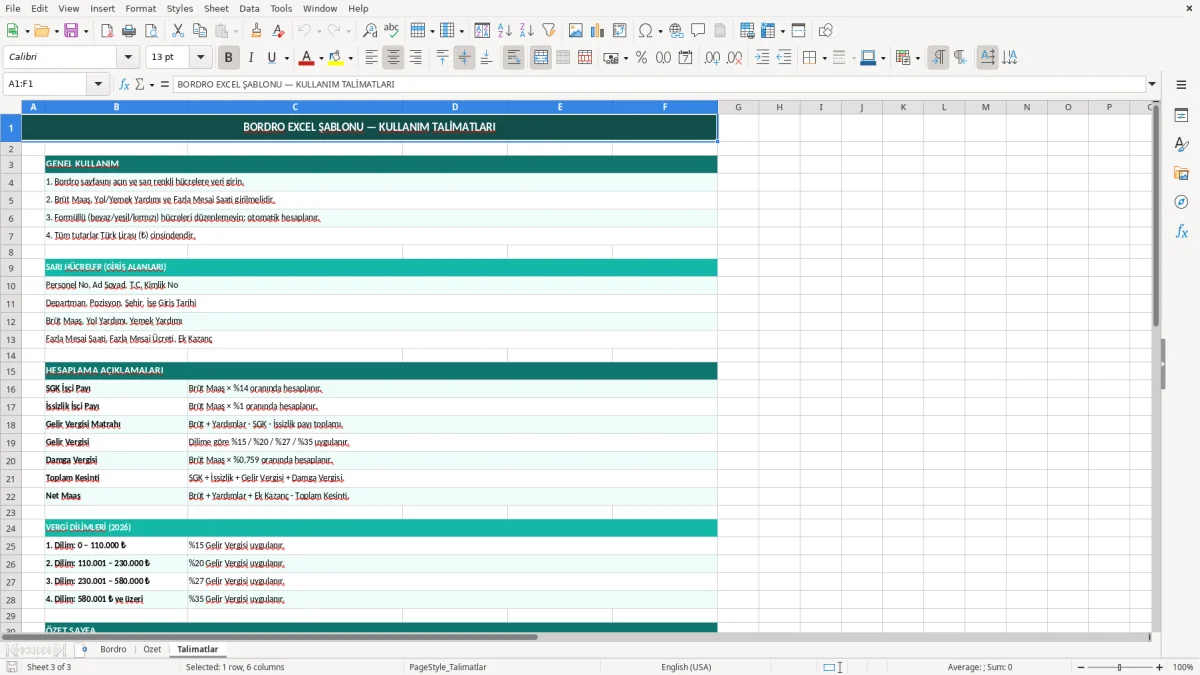Run the spelling check
1200x675 pixels.
point(392,30)
